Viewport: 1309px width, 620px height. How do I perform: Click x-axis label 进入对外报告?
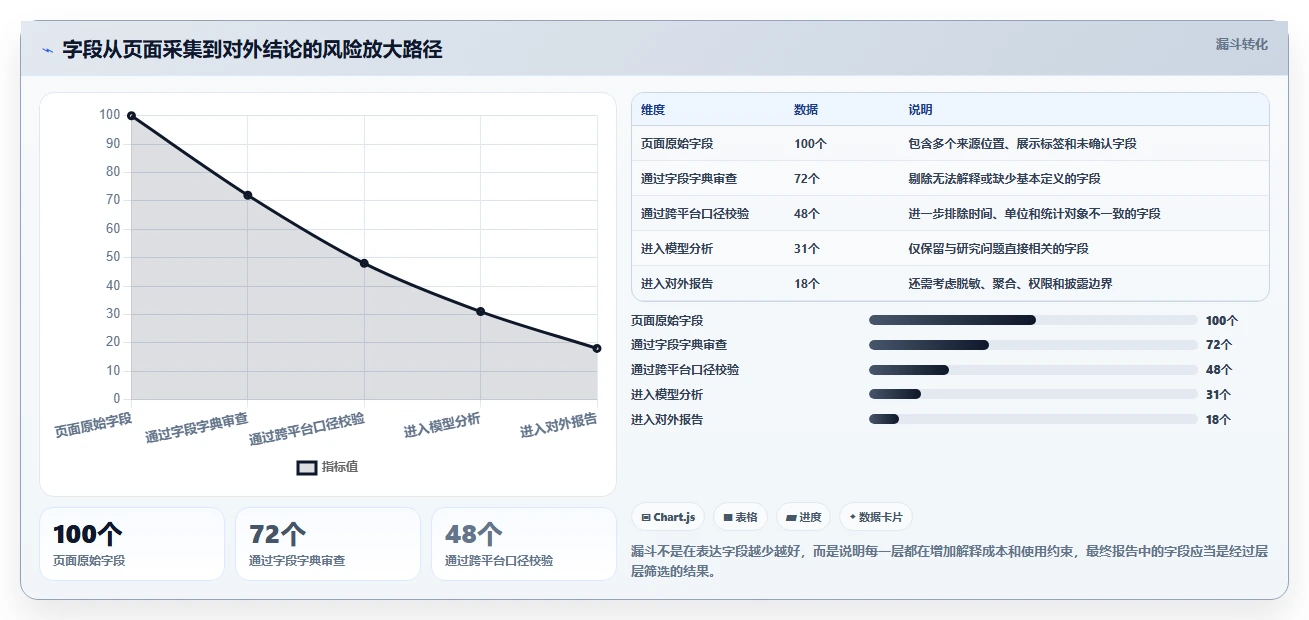(558, 425)
